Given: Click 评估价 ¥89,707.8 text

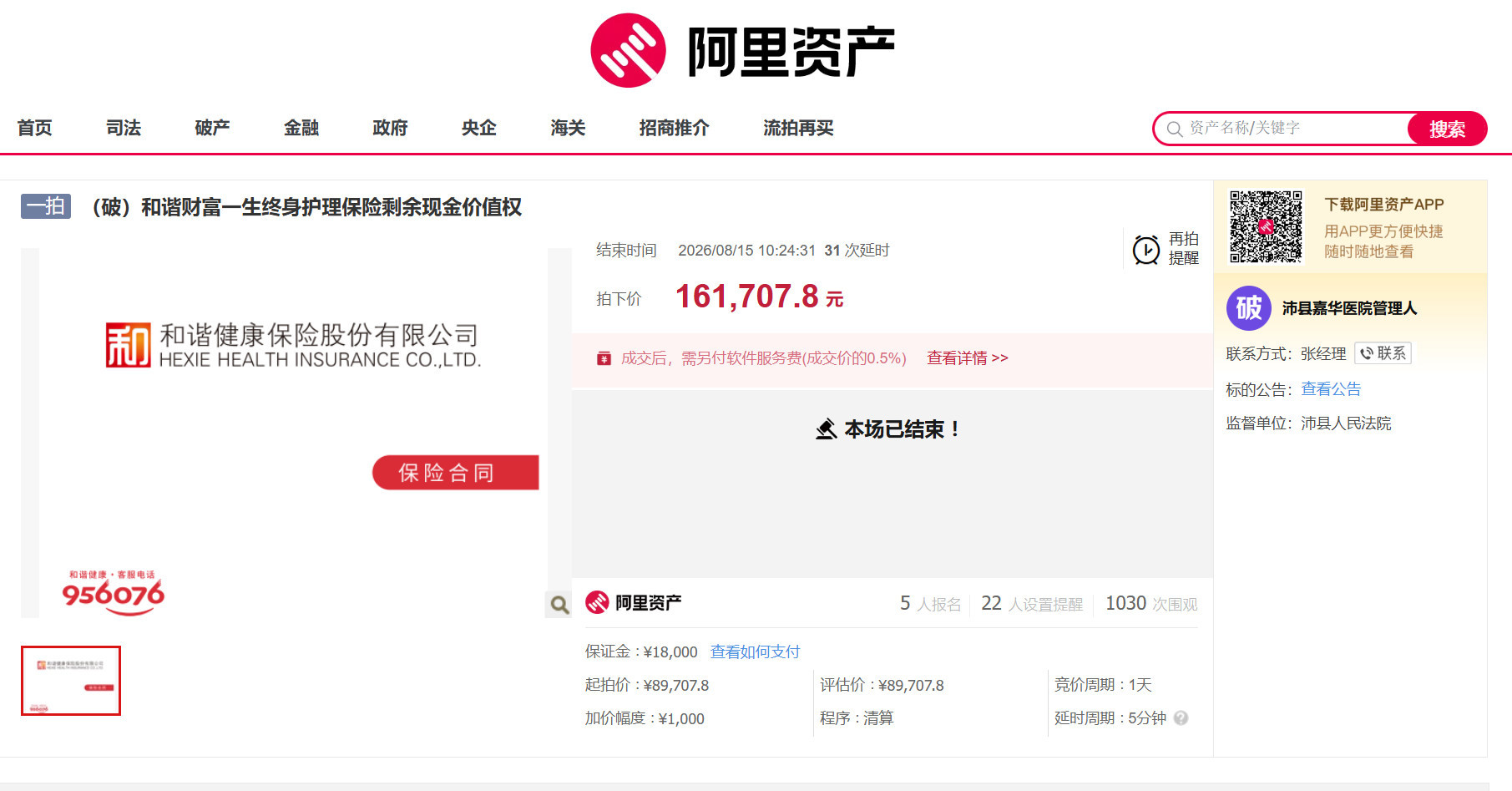Looking at the screenshot, I should pos(882,685).
